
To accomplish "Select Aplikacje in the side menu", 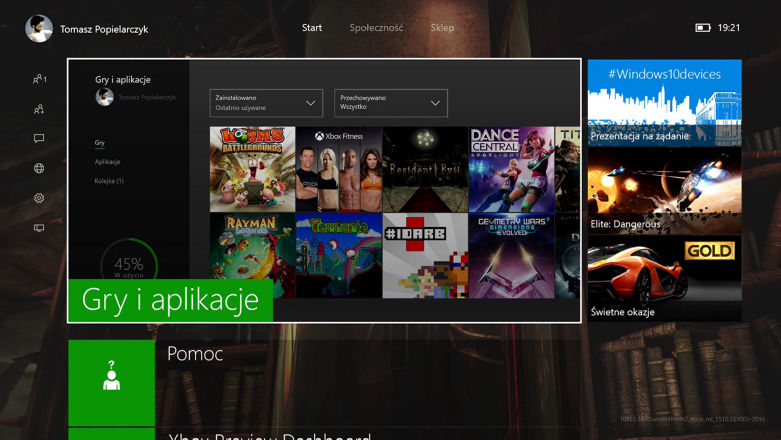I will (107, 161).
